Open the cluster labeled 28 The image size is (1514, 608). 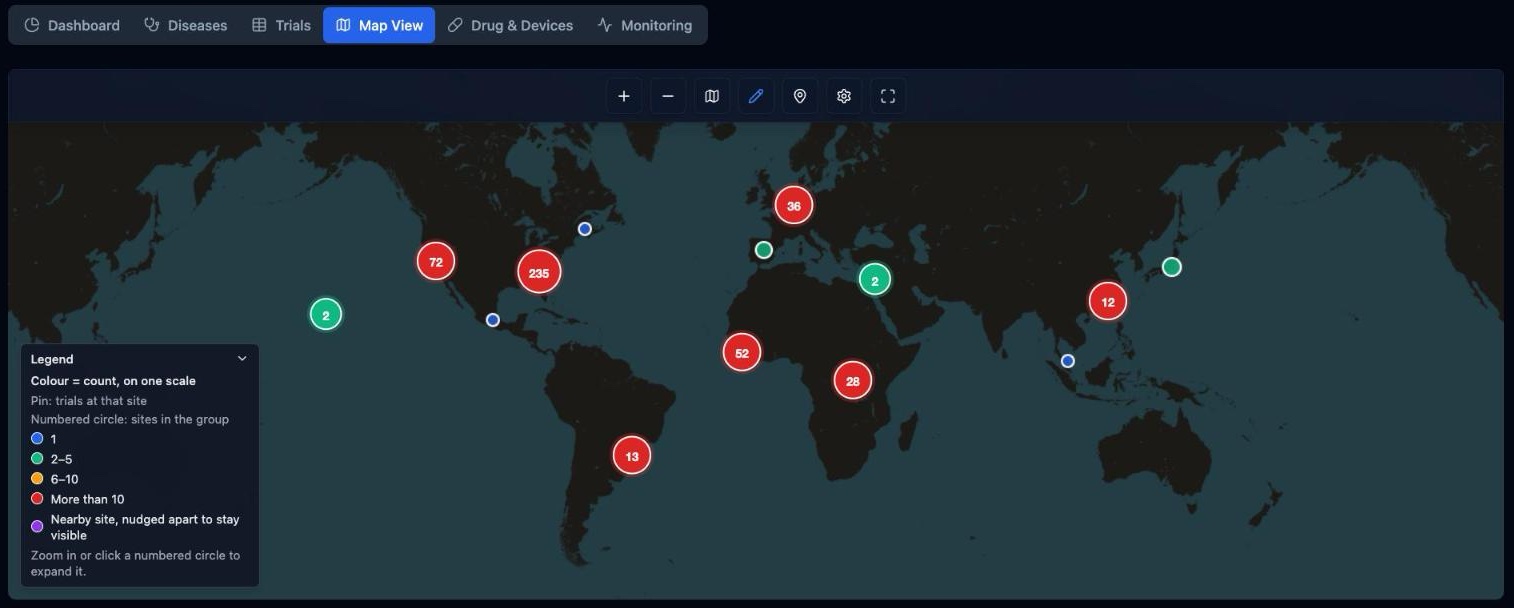point(853,380)
